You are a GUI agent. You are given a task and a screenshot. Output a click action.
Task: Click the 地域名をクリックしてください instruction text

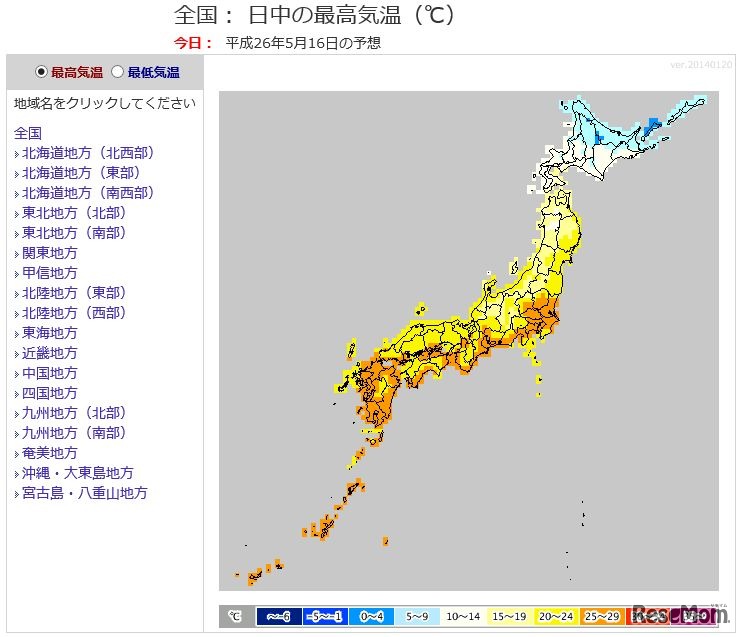(105, 103)
